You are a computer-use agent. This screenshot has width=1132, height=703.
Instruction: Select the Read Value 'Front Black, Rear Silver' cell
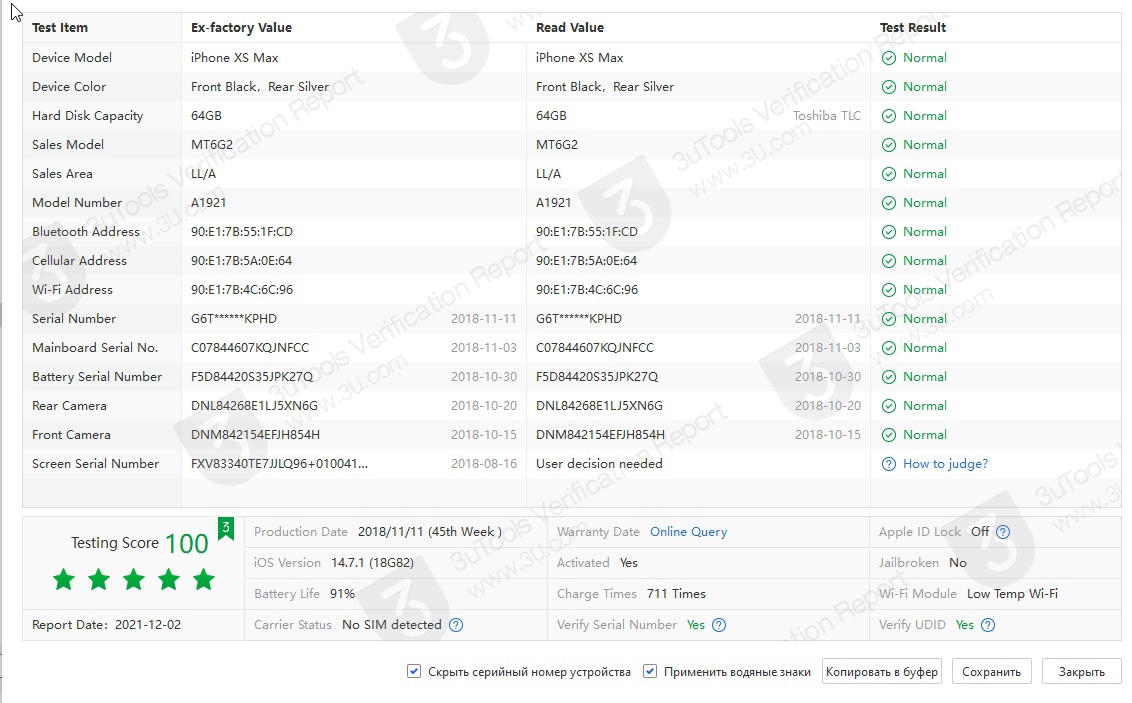click(605, 87)
